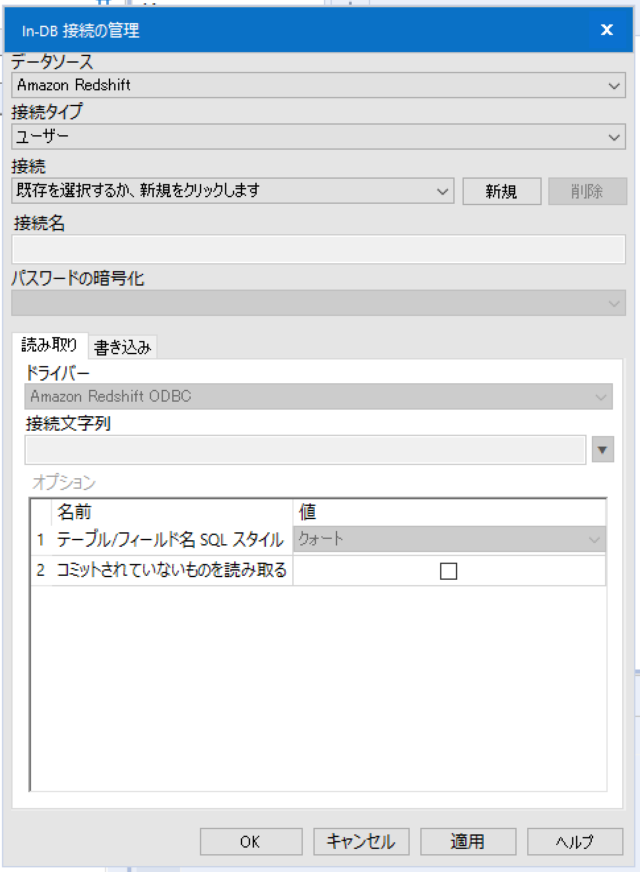Confirm with the OK button
Image resolution: width=640 pixels, height=872 pixels.
pyautogui.click(x=251, y=841)
